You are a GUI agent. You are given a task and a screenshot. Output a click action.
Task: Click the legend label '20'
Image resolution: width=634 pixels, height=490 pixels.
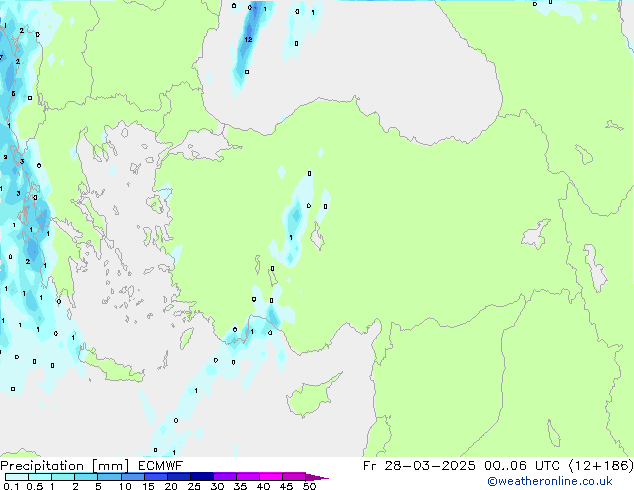[x=171, y=486]
